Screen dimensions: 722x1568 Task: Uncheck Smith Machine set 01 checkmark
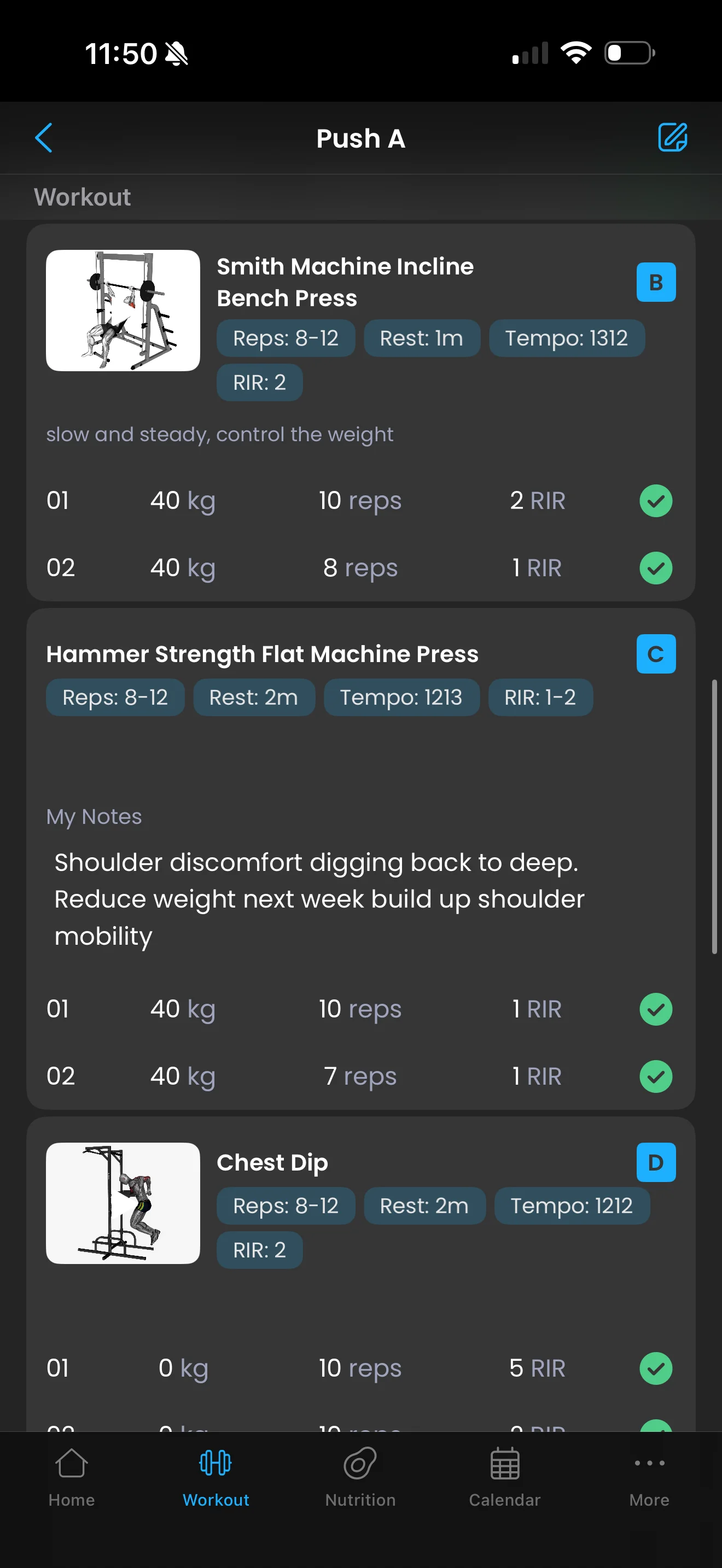(x=656, y=501)
